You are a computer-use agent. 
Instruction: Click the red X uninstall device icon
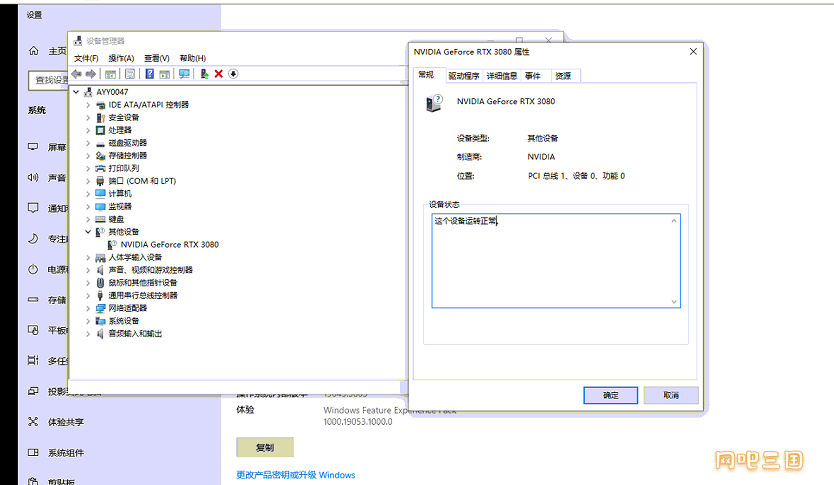[x=219, y=74]
